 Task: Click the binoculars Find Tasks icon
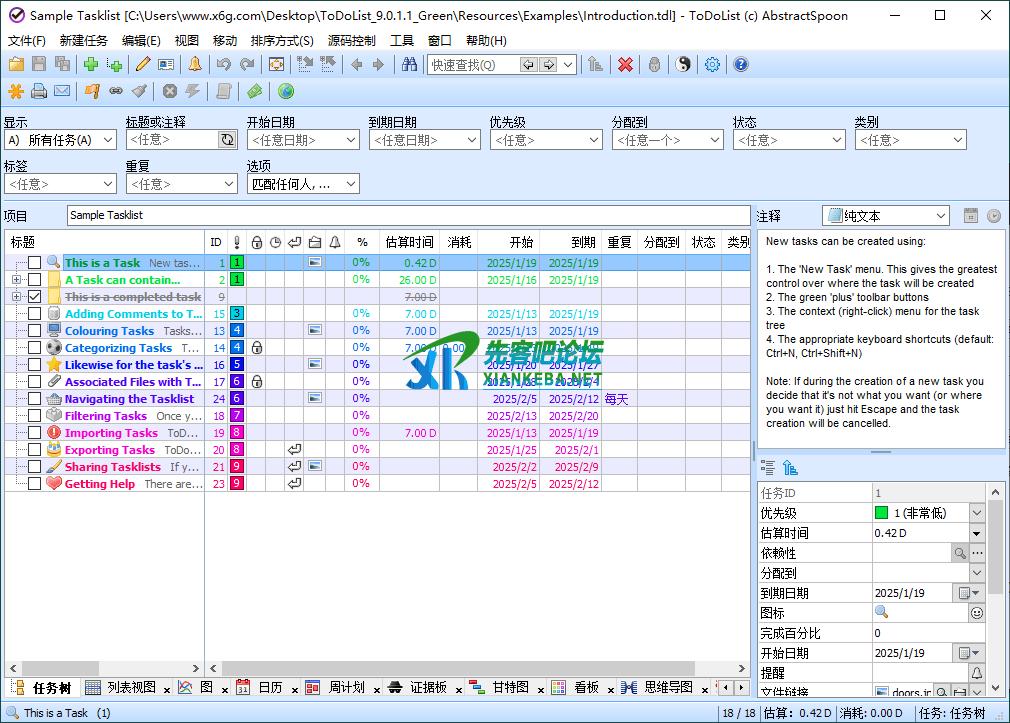410,65
